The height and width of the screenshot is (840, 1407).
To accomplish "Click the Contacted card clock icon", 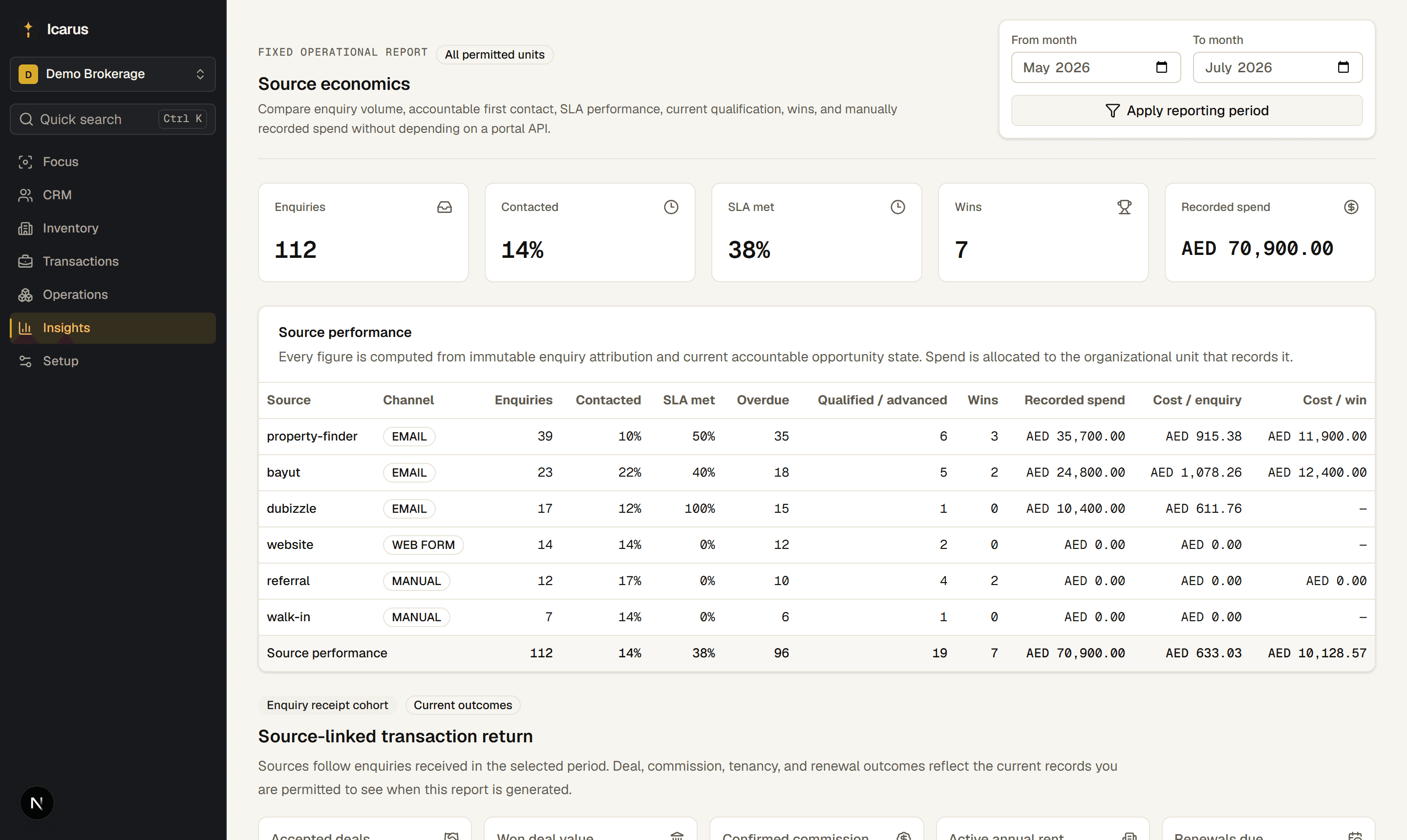I will (671, 207).
